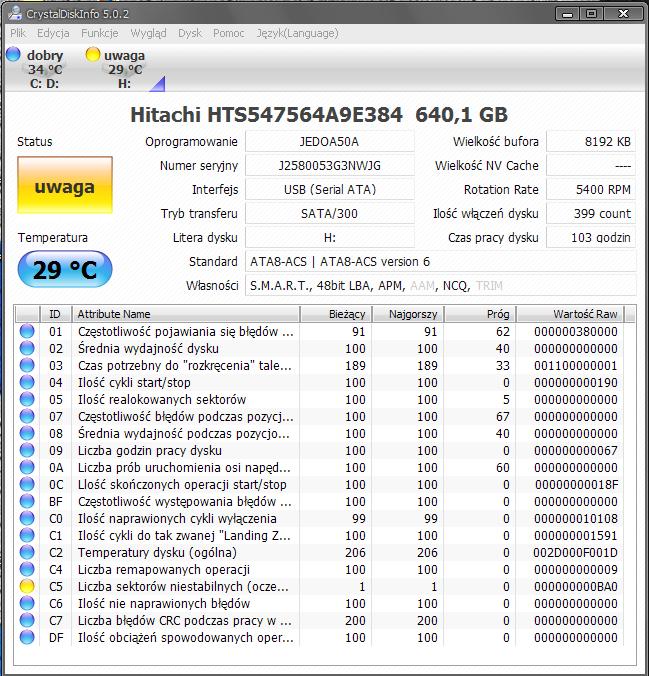Select 'Liczba sektorów niestabilnych' attribute name

[183, 587]
